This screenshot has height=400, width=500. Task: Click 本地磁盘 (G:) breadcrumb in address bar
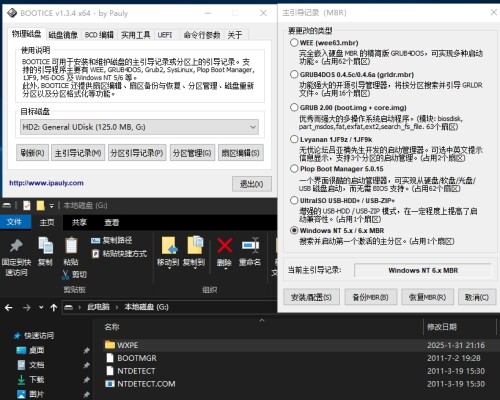tap(146, 307)
